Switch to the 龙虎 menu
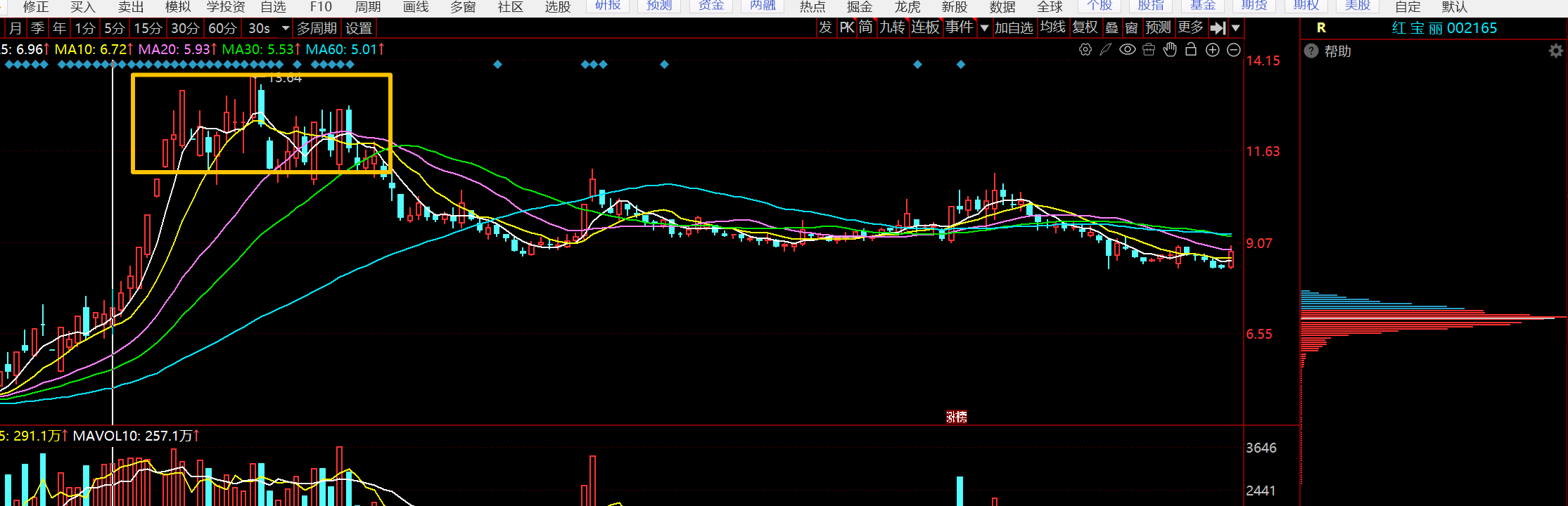This screenshot has height=506, width=1568. point(907,7)
